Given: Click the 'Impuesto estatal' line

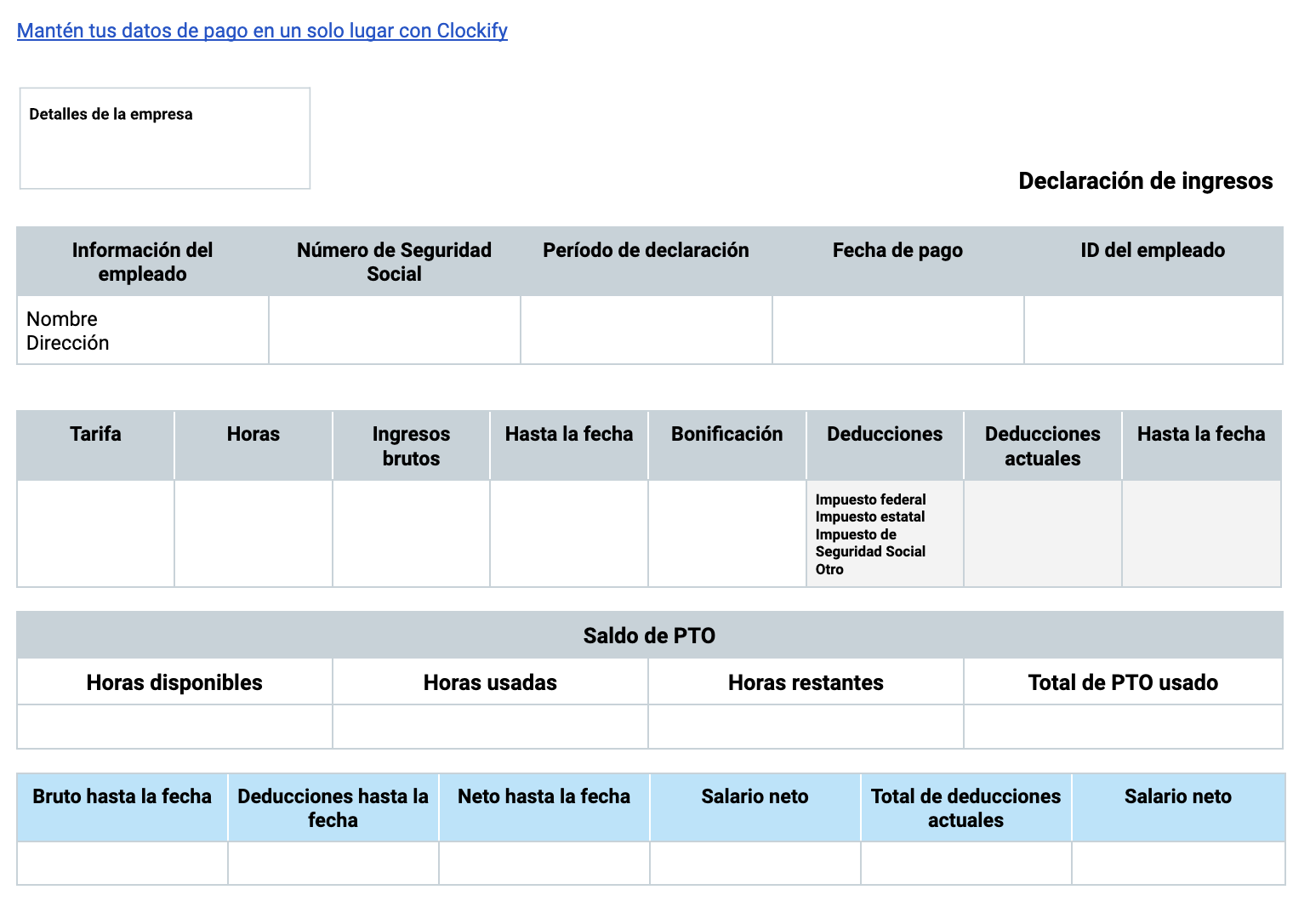Looking at the screenshot, I should tap(869, 516).
